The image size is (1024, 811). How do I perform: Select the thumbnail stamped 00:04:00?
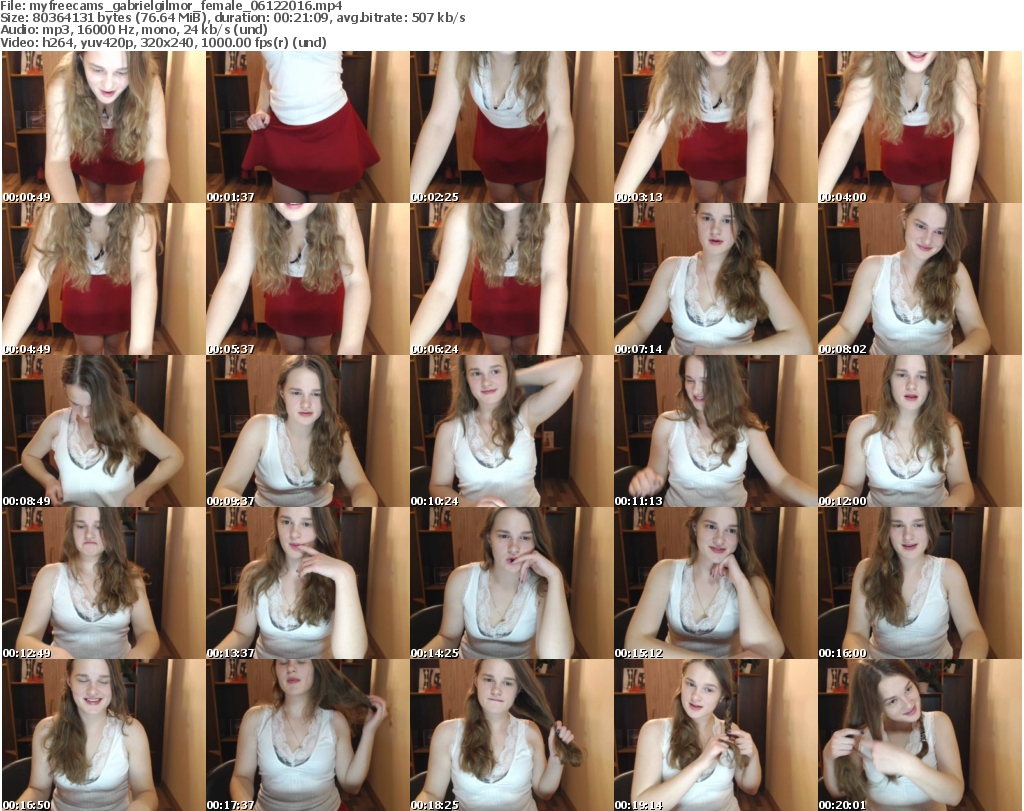pos(920,127)
